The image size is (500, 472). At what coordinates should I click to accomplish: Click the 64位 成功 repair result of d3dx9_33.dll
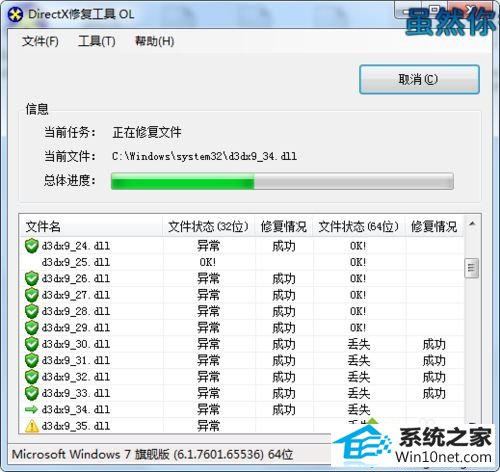[434, 393]
